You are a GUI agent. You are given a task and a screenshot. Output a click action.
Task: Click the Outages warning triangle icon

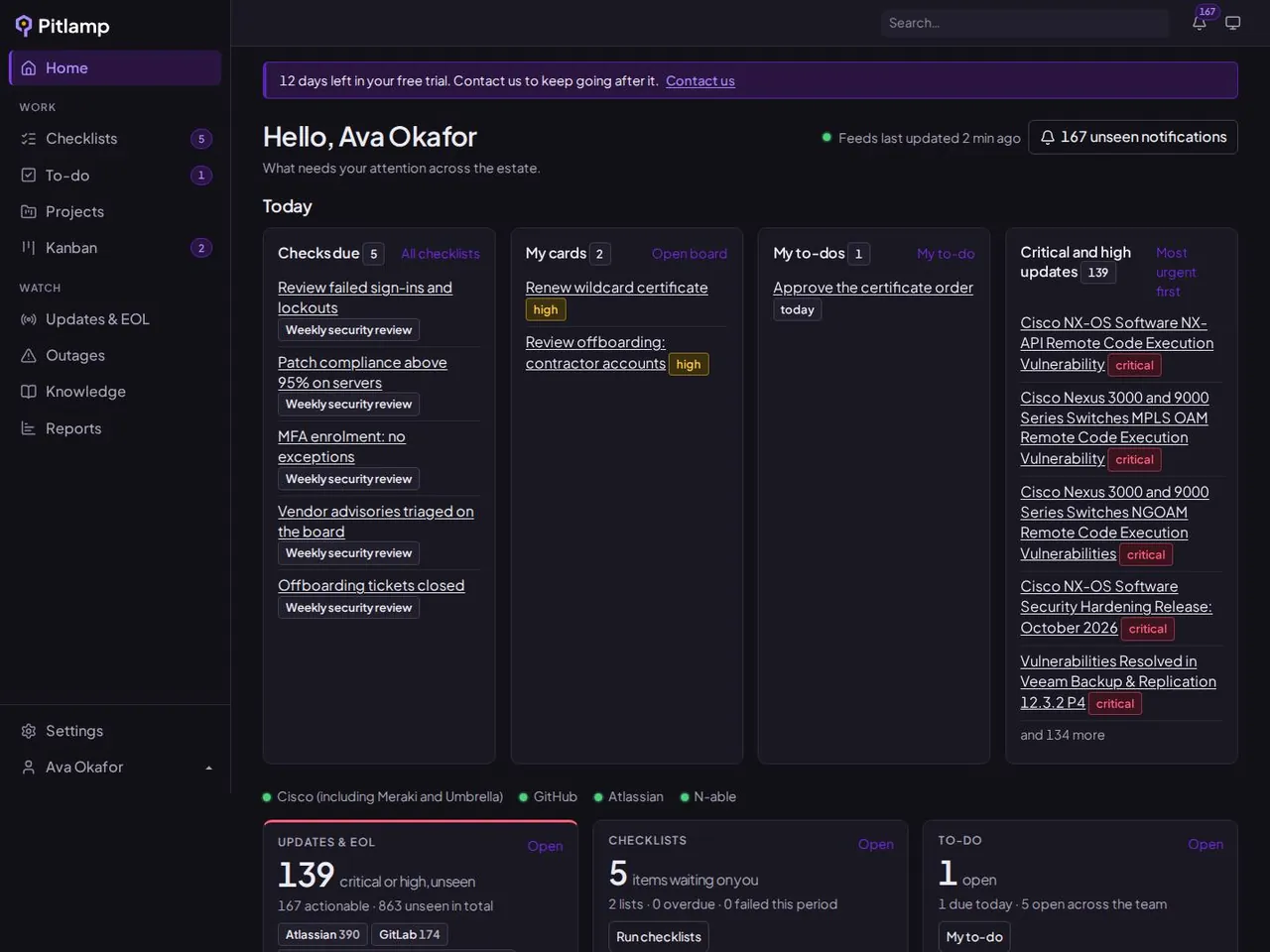coord(29,355)
